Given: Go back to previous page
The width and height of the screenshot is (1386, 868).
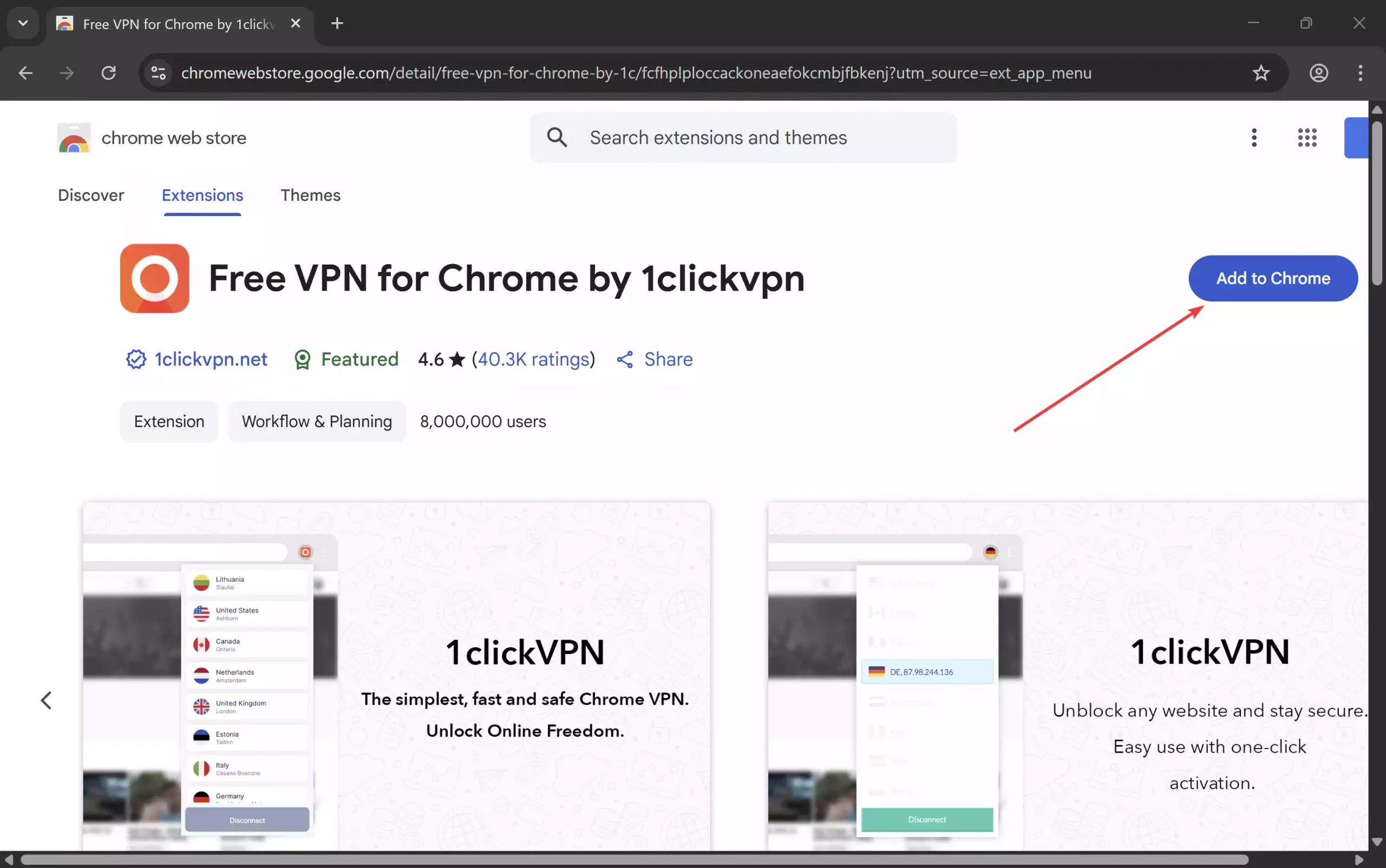Looking at the screenshot, I should point(25,73).
